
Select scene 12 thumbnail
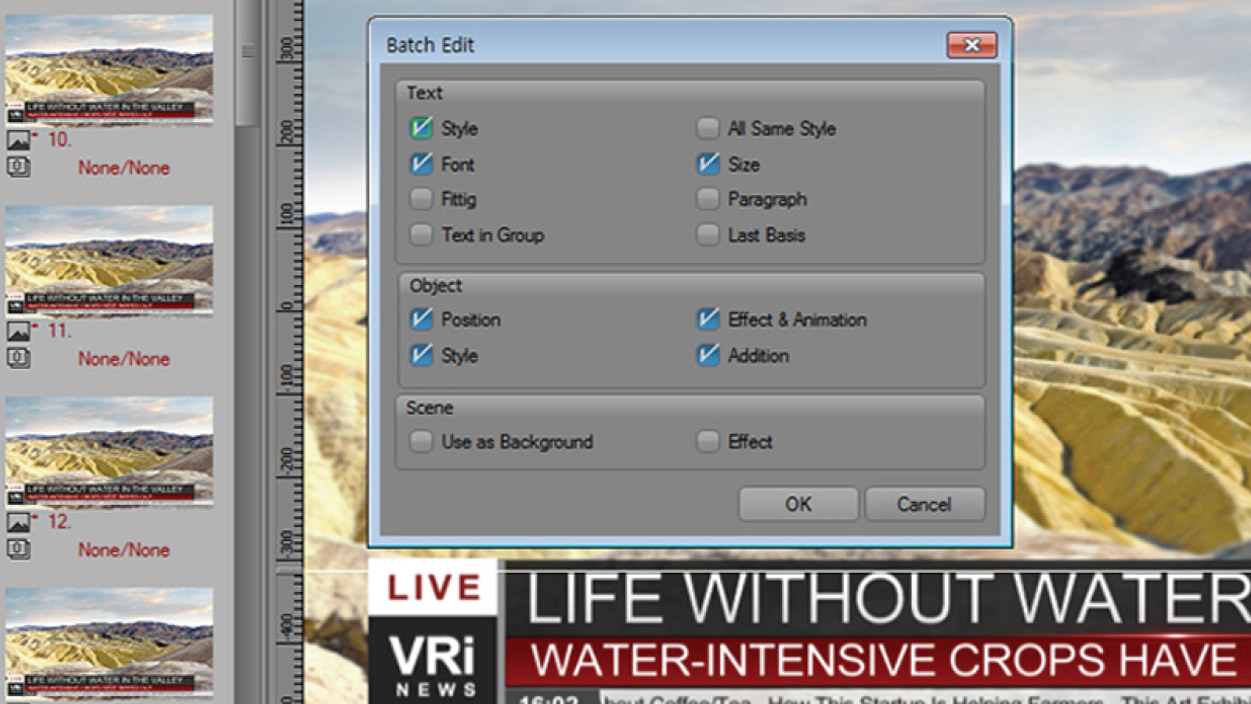click(109, 451)
